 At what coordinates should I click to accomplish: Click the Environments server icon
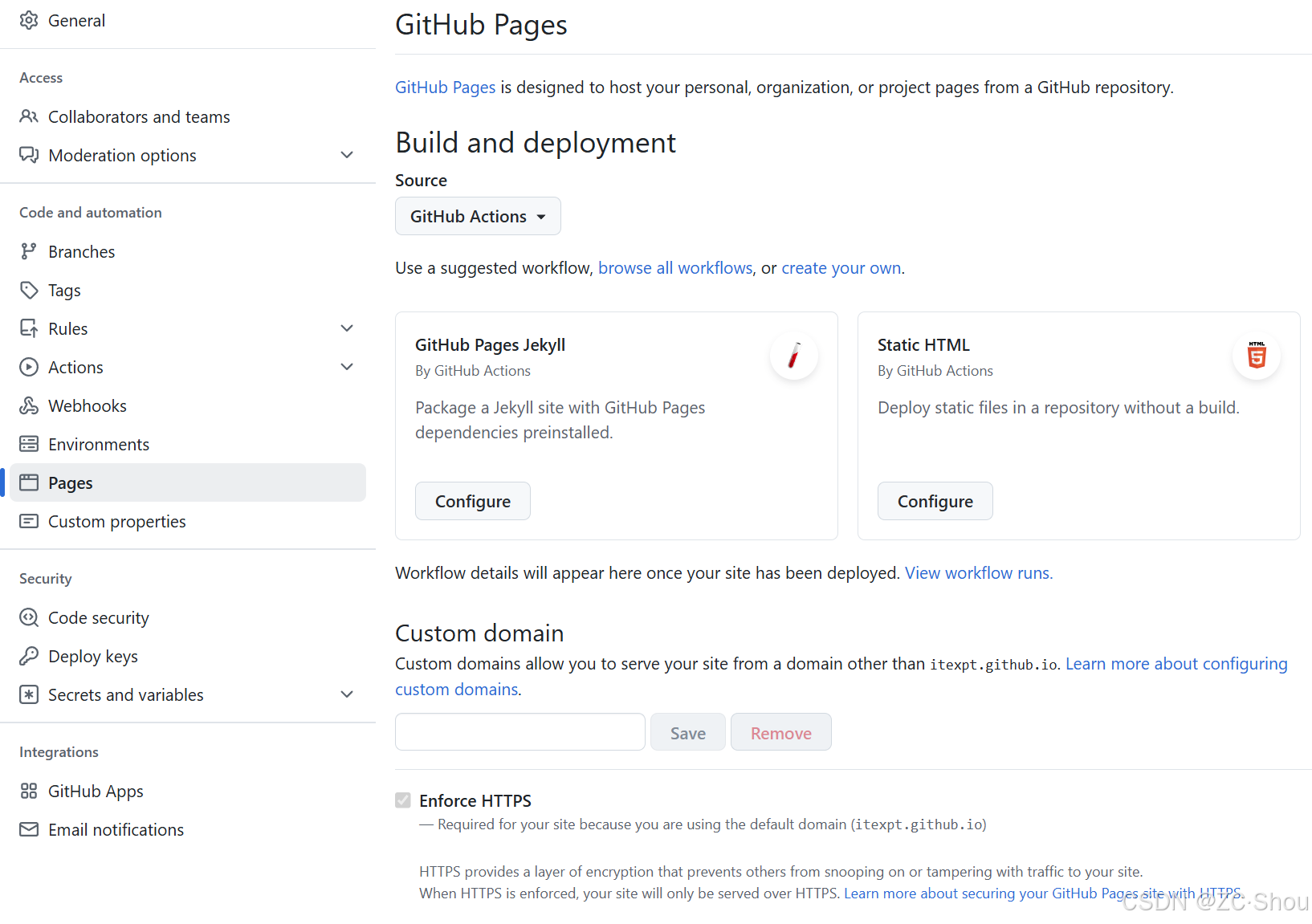[x=29, y=444]
